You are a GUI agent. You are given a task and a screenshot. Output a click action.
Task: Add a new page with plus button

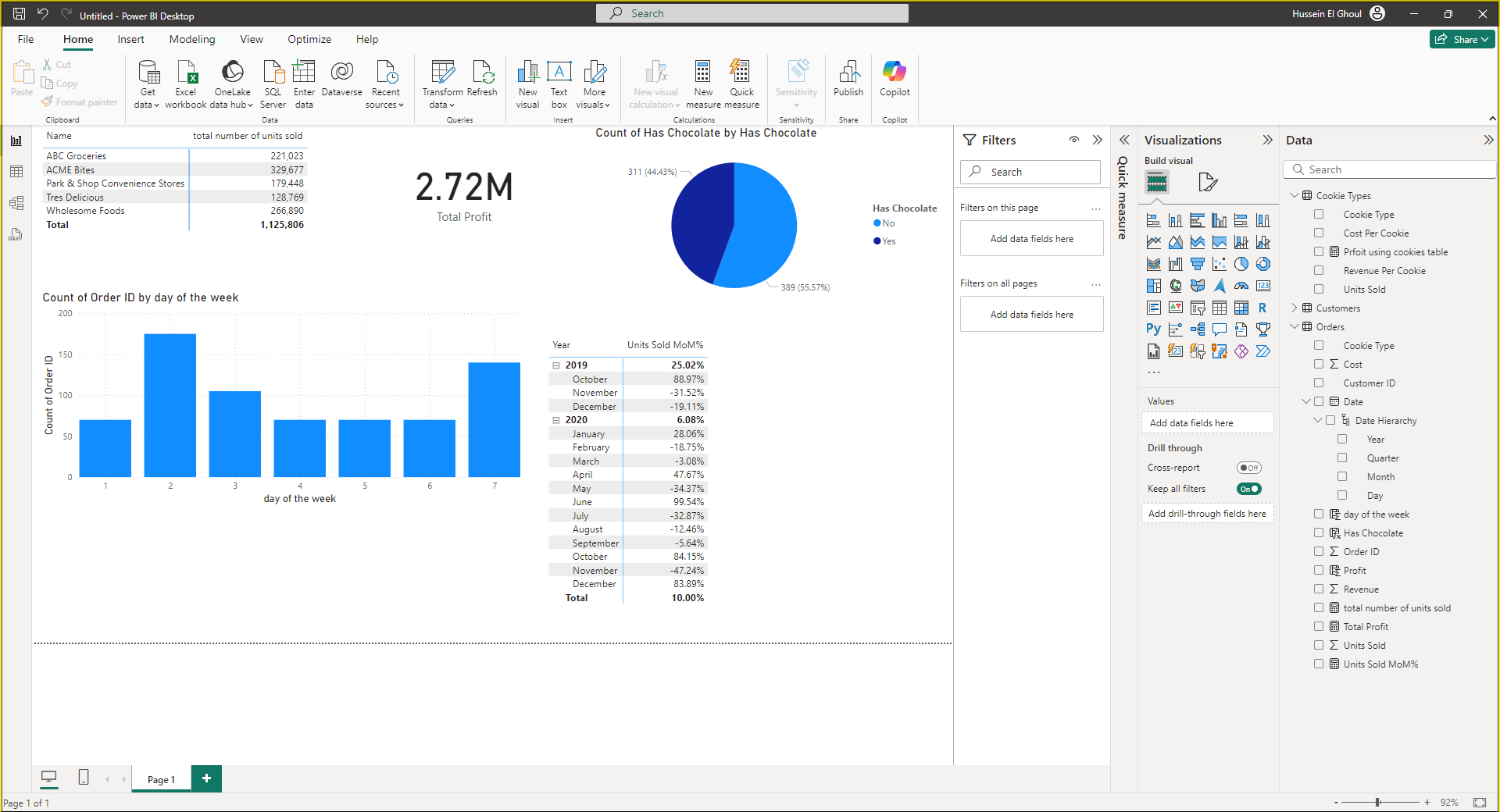click(x=206, y=778)
